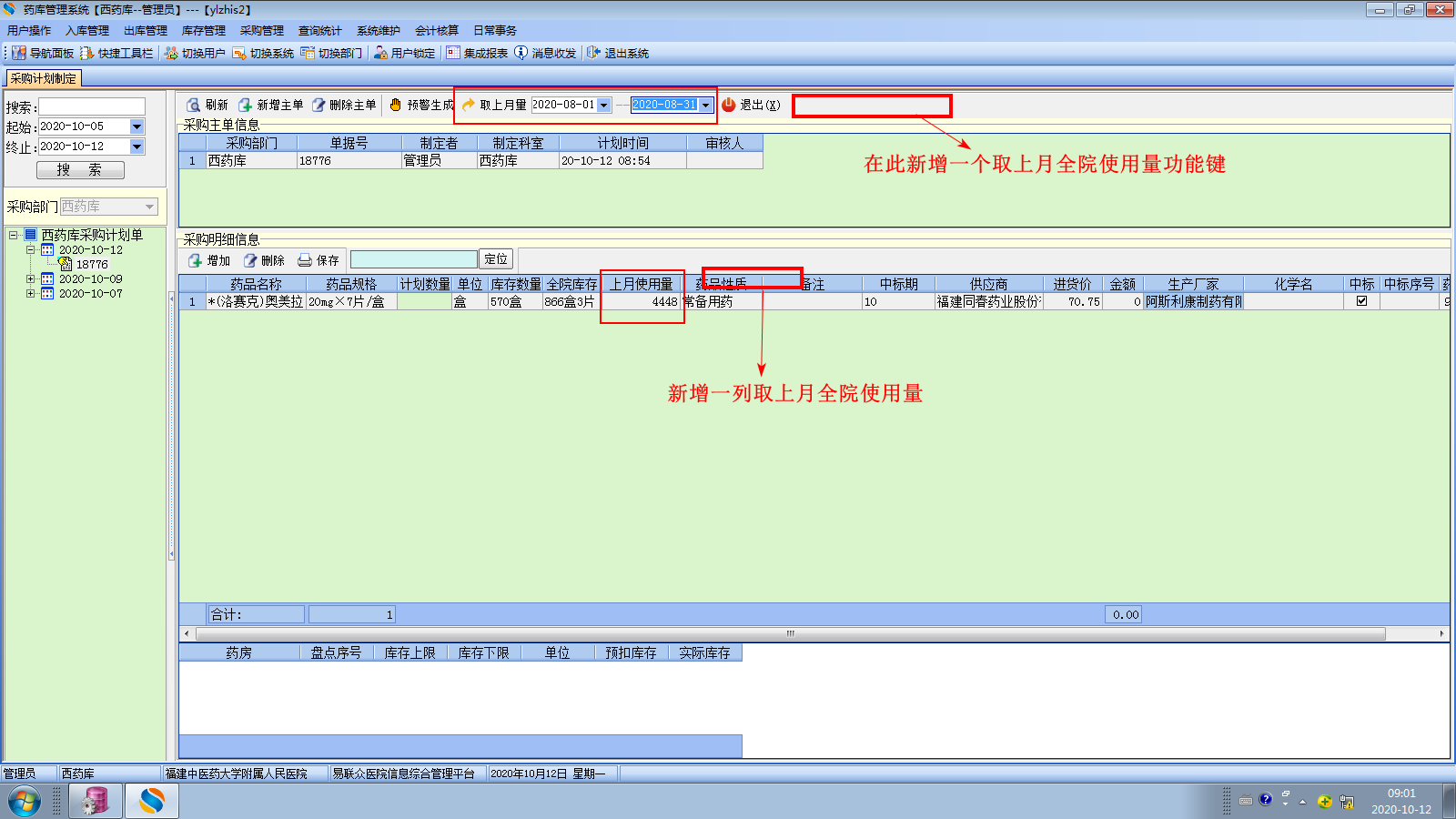Click the 删除 delete detail icon
The width and height of the screenshot is (1456, 819).
click(x=249, y=260)
